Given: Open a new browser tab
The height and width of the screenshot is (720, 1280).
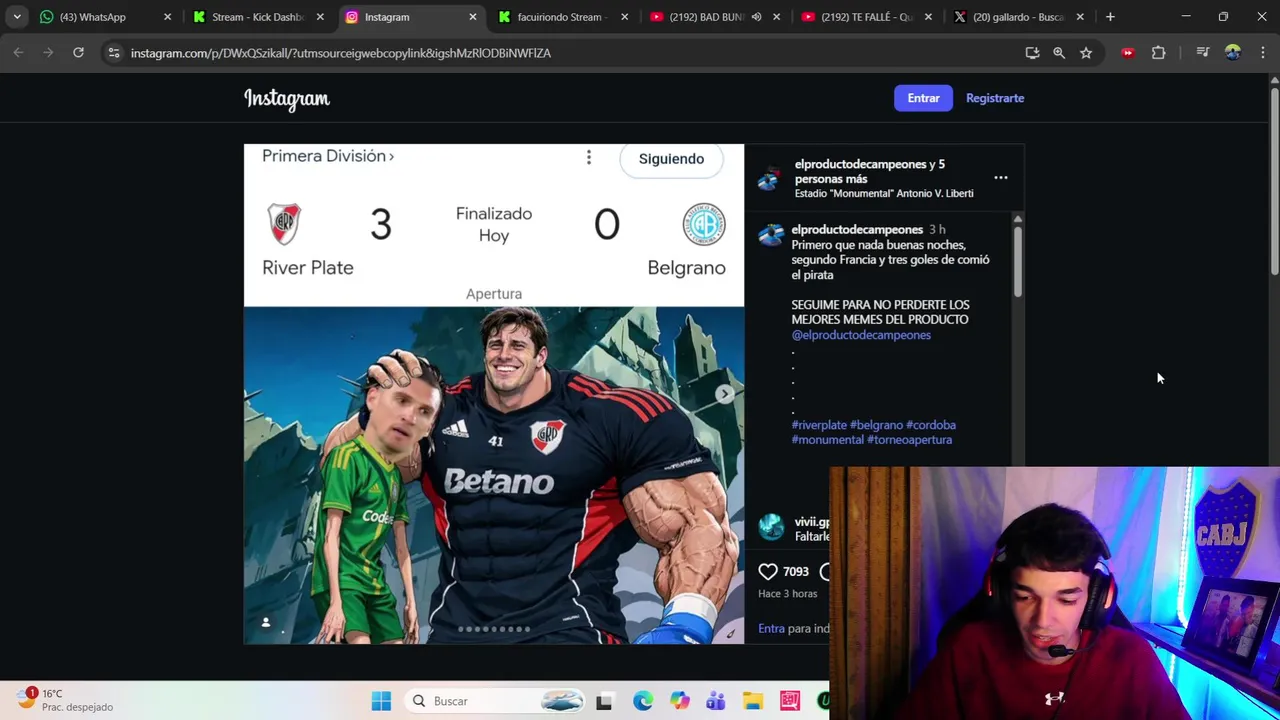Looking at the screenshot, I should (1110, 17).
